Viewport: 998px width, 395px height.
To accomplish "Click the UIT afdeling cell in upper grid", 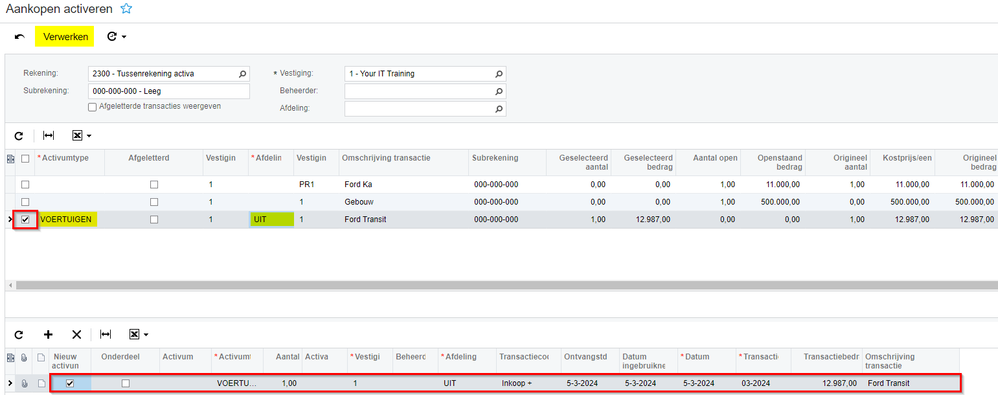I will [x=272, y=219].
